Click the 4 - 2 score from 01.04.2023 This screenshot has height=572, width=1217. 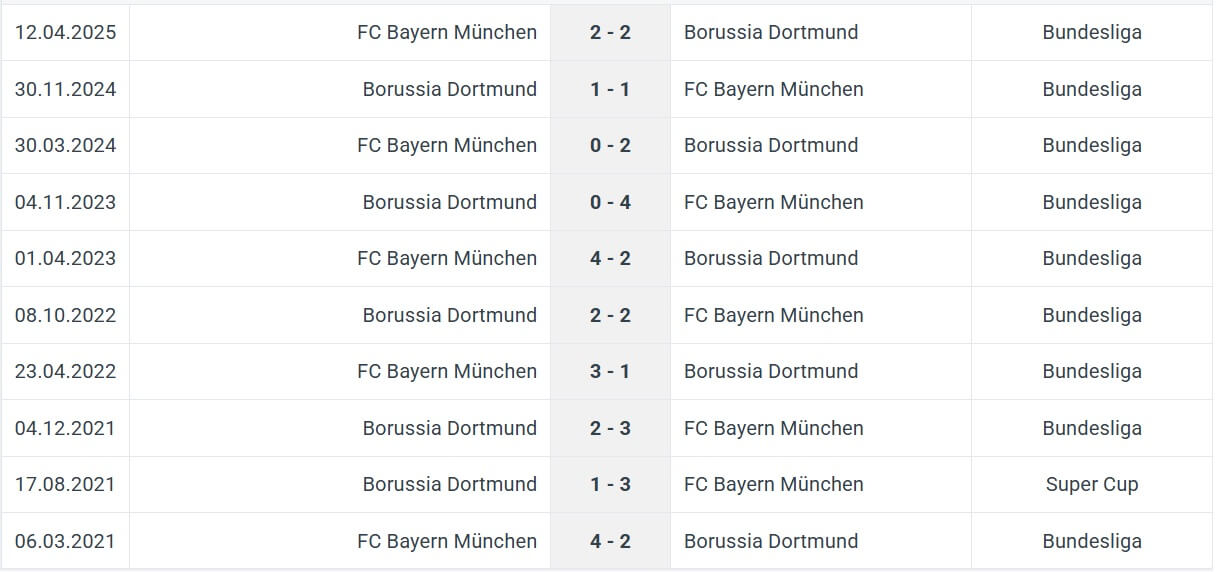[610, 258]
